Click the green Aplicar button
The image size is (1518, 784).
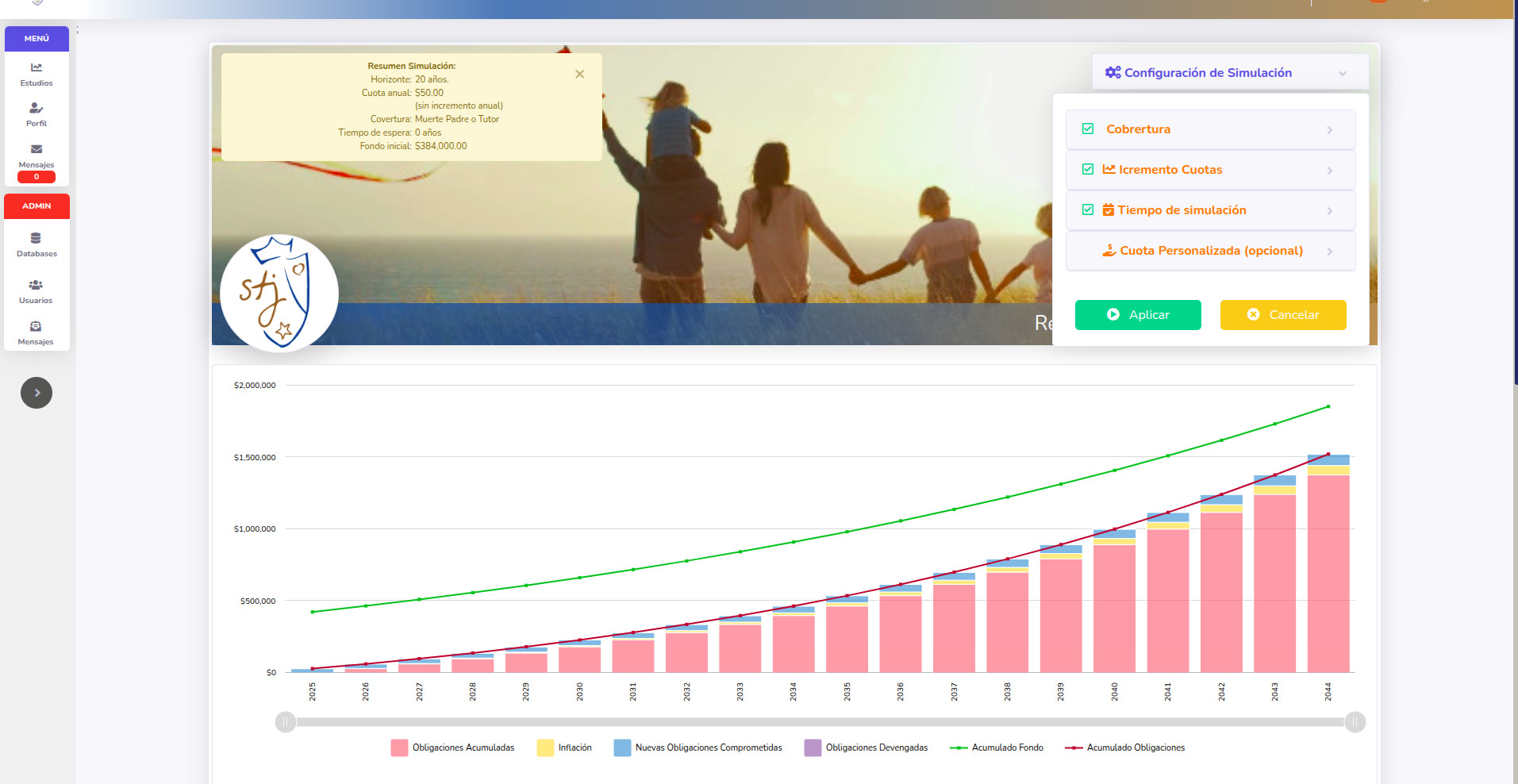(x=1137, y=315)
